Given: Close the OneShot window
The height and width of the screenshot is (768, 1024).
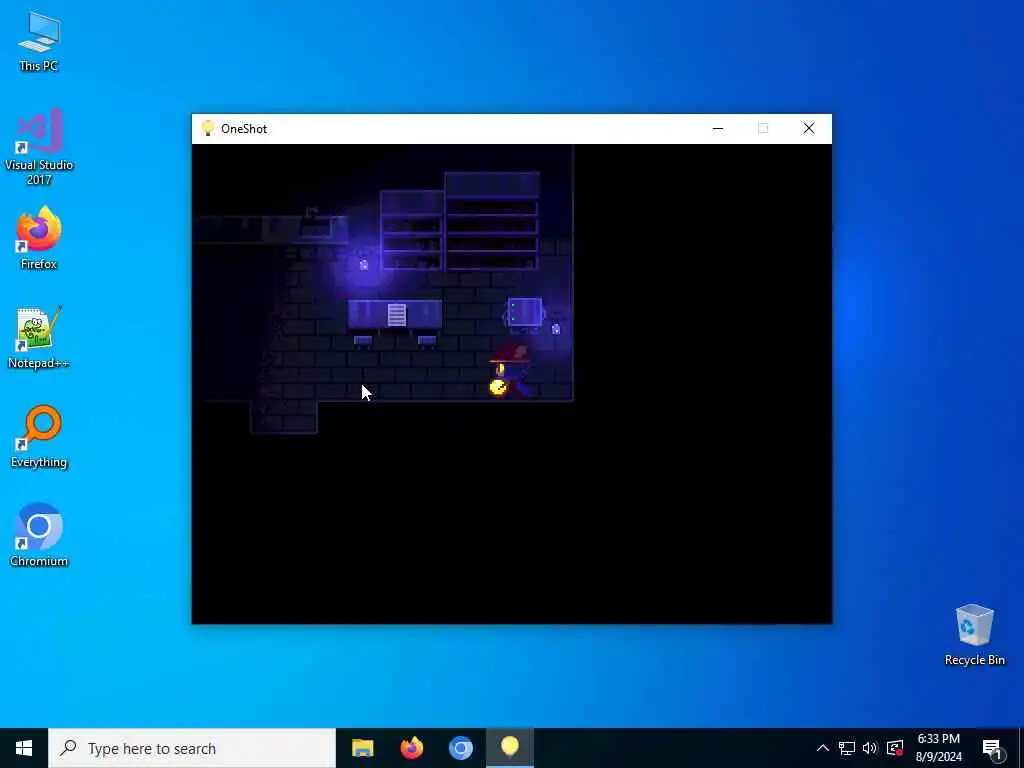Looking at the screenshot, I should [x=808, y=129].
